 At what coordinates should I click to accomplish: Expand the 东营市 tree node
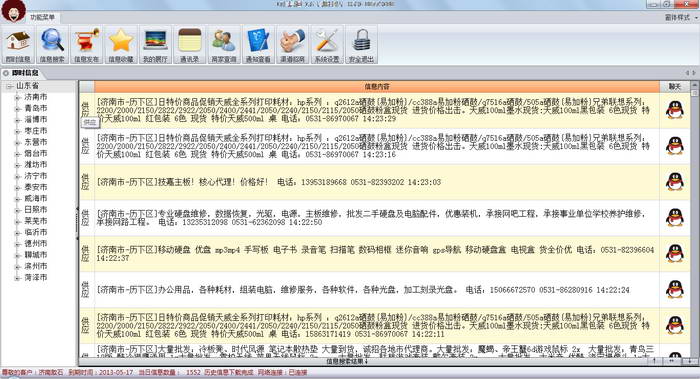tap(17, 142)
